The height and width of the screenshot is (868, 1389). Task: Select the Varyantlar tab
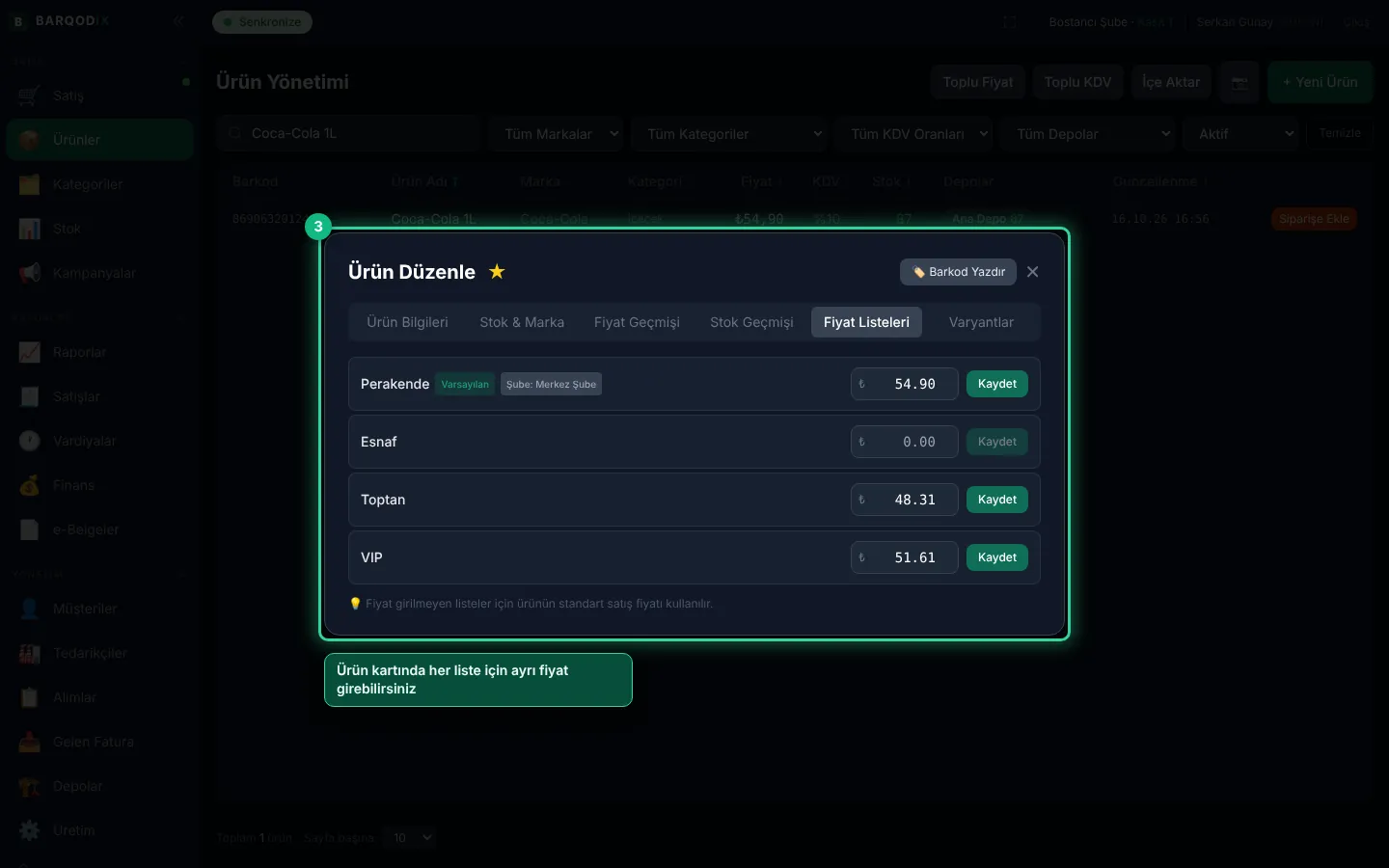[x=981, y=322]
